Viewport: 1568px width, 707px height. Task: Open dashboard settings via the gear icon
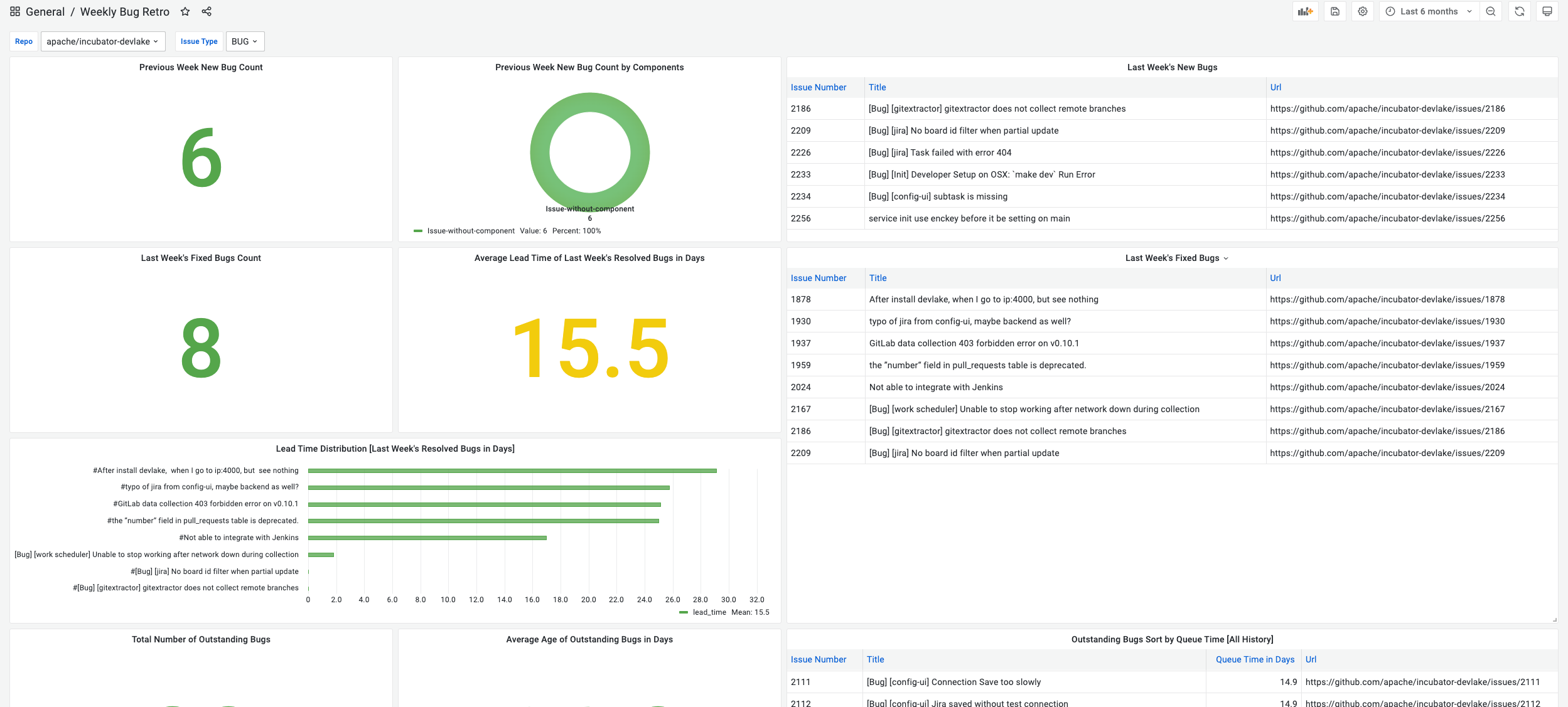pyautogui.click(x=1363, y=11)
